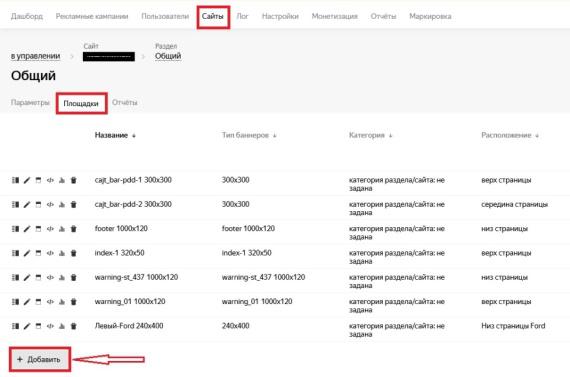Select banner type cell '240x400'

click(236, 326)
